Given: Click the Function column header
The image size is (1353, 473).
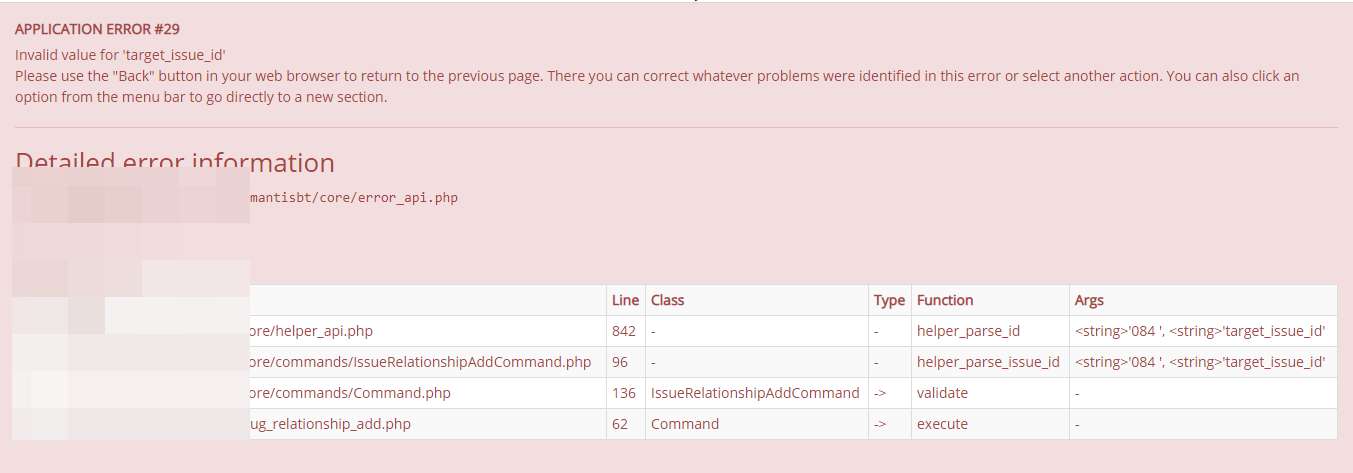Looking at the screenshot, I should point(945,300).
